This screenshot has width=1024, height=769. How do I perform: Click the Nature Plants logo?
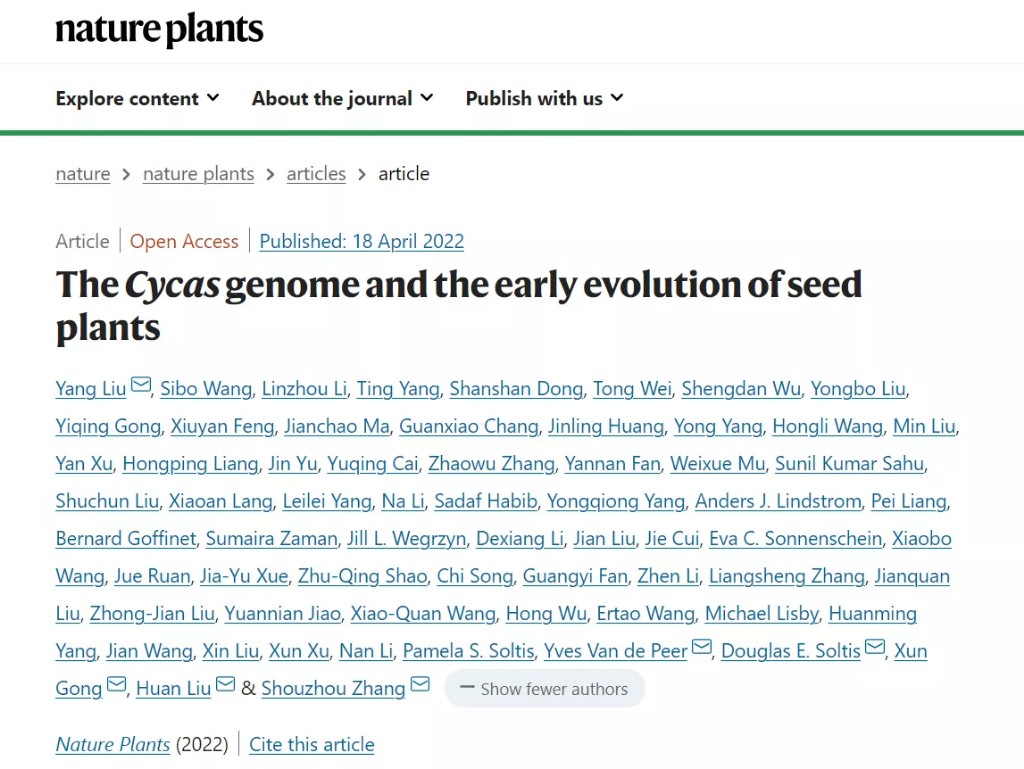pyautogui.click(x=159, y=31)
